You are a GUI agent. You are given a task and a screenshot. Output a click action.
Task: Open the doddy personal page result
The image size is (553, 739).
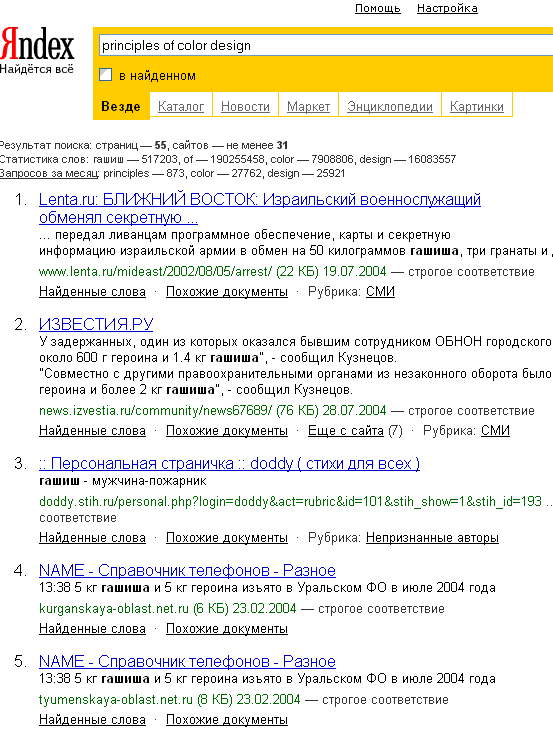coord(229,464)
